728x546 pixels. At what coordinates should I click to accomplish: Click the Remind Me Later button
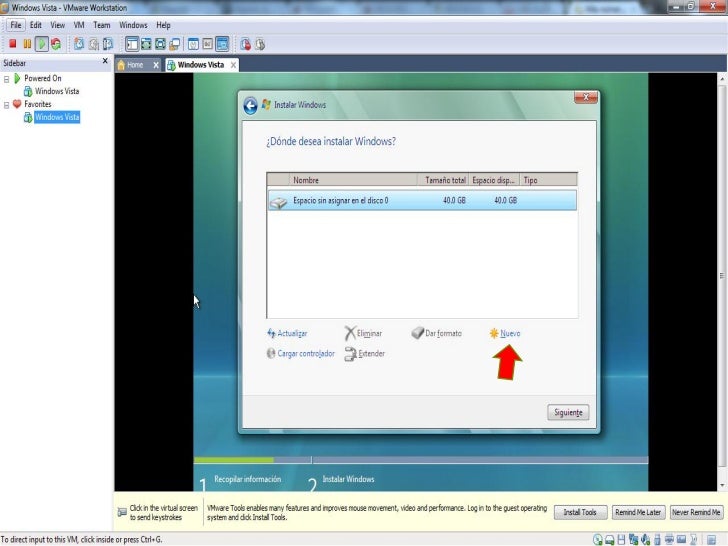[x=638, y=512]
